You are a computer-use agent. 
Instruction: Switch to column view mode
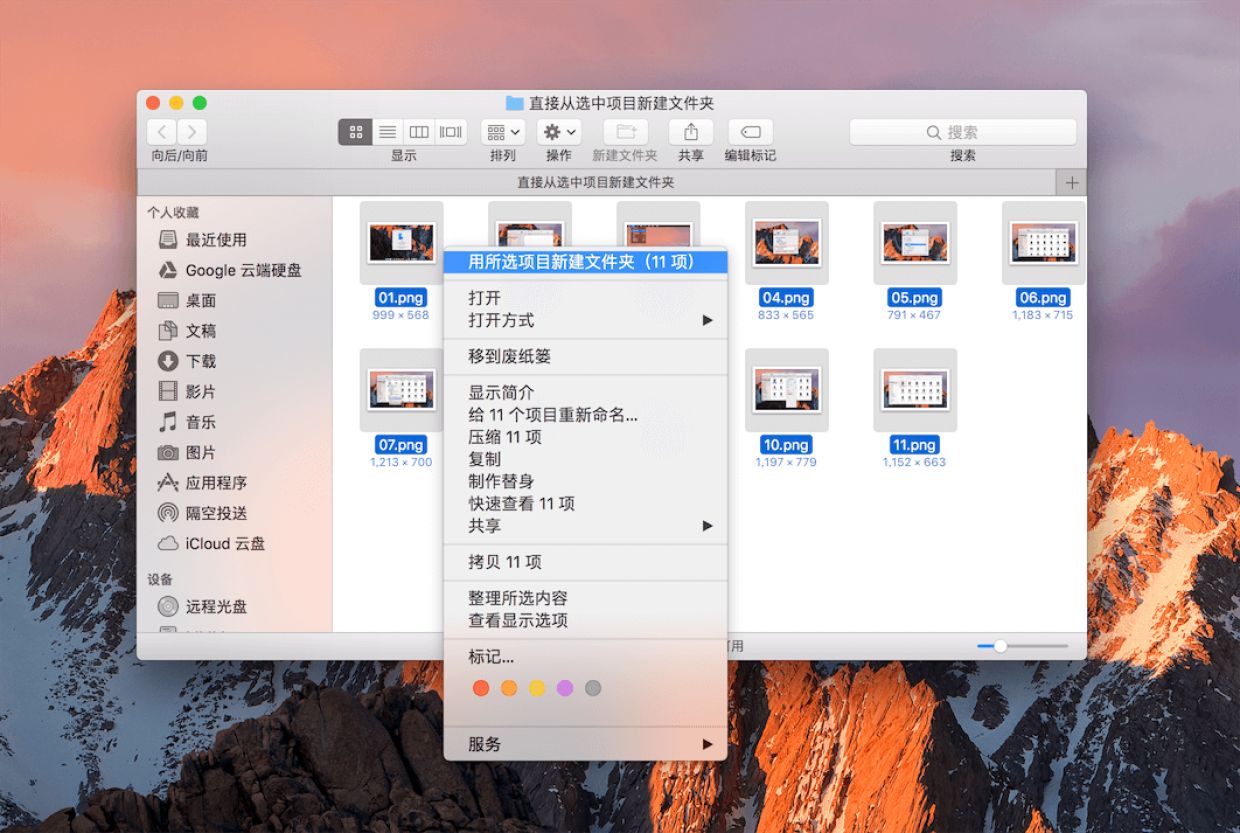click(419, 132)
